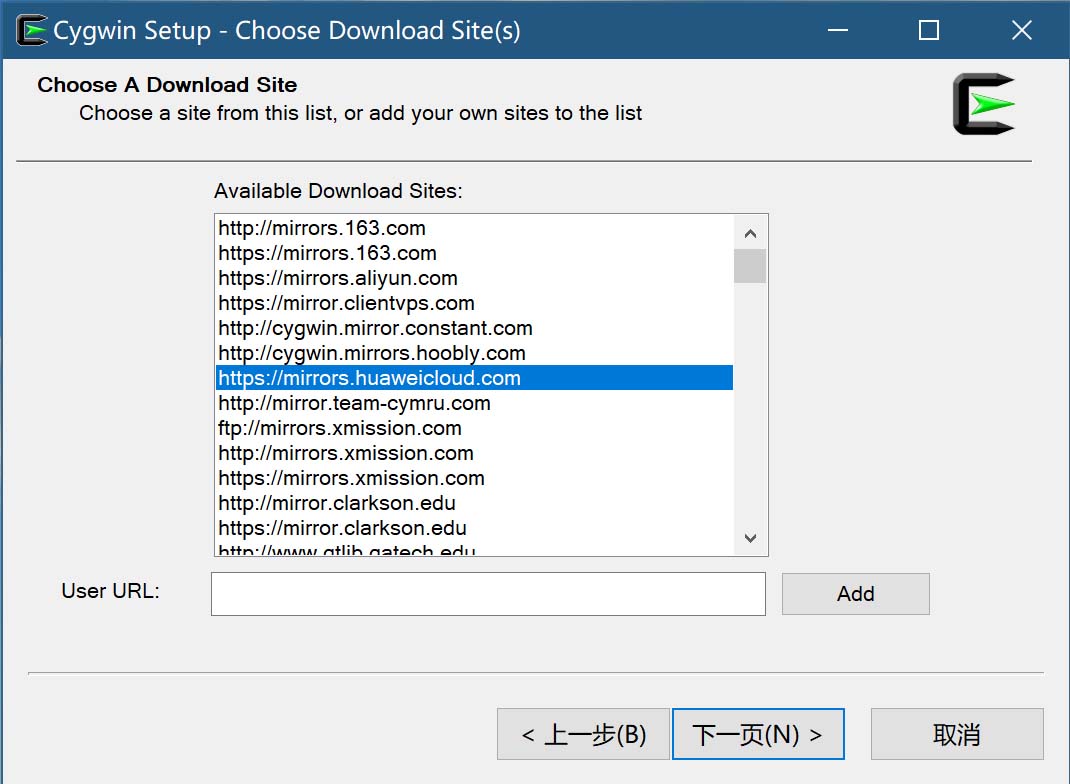
Task: Choose https://mirrors.aliyun.com from the list
Action: pos(474,278)
